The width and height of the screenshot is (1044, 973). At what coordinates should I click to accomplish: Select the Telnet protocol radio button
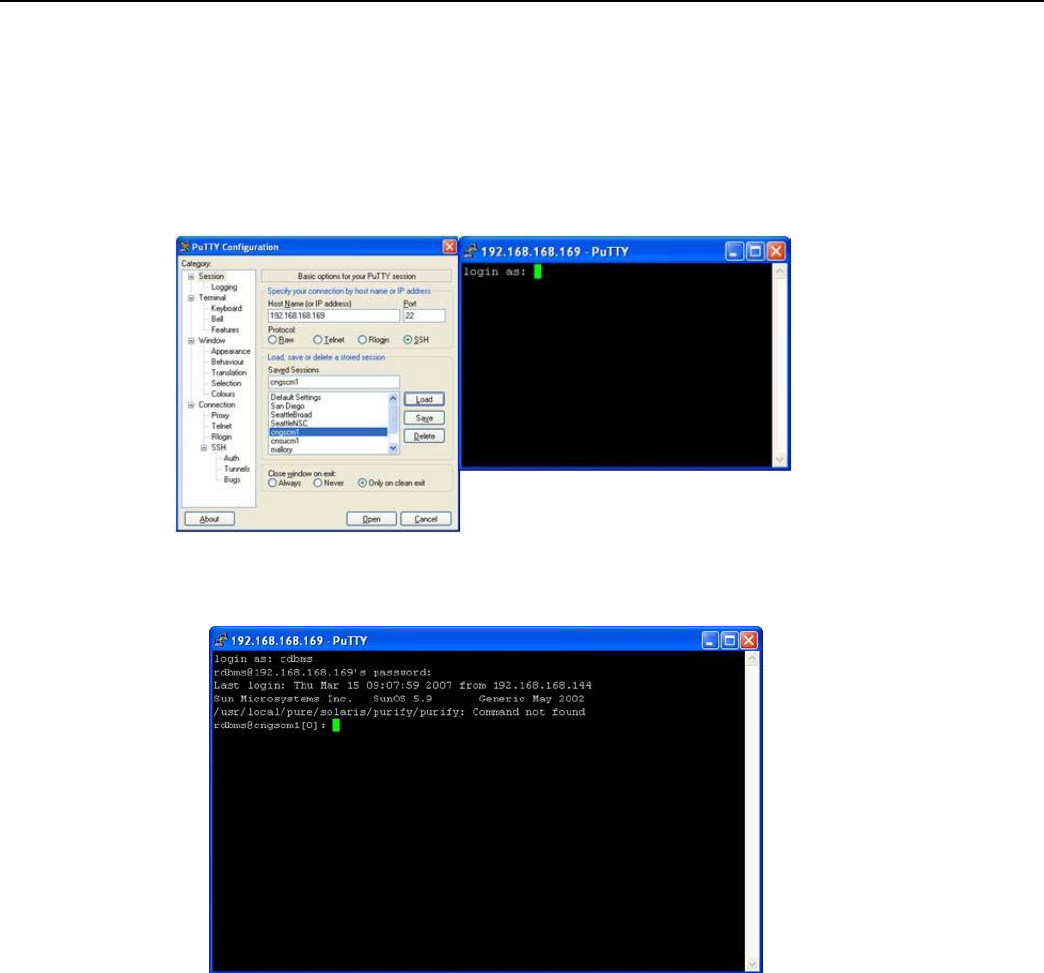pos(318,340)
